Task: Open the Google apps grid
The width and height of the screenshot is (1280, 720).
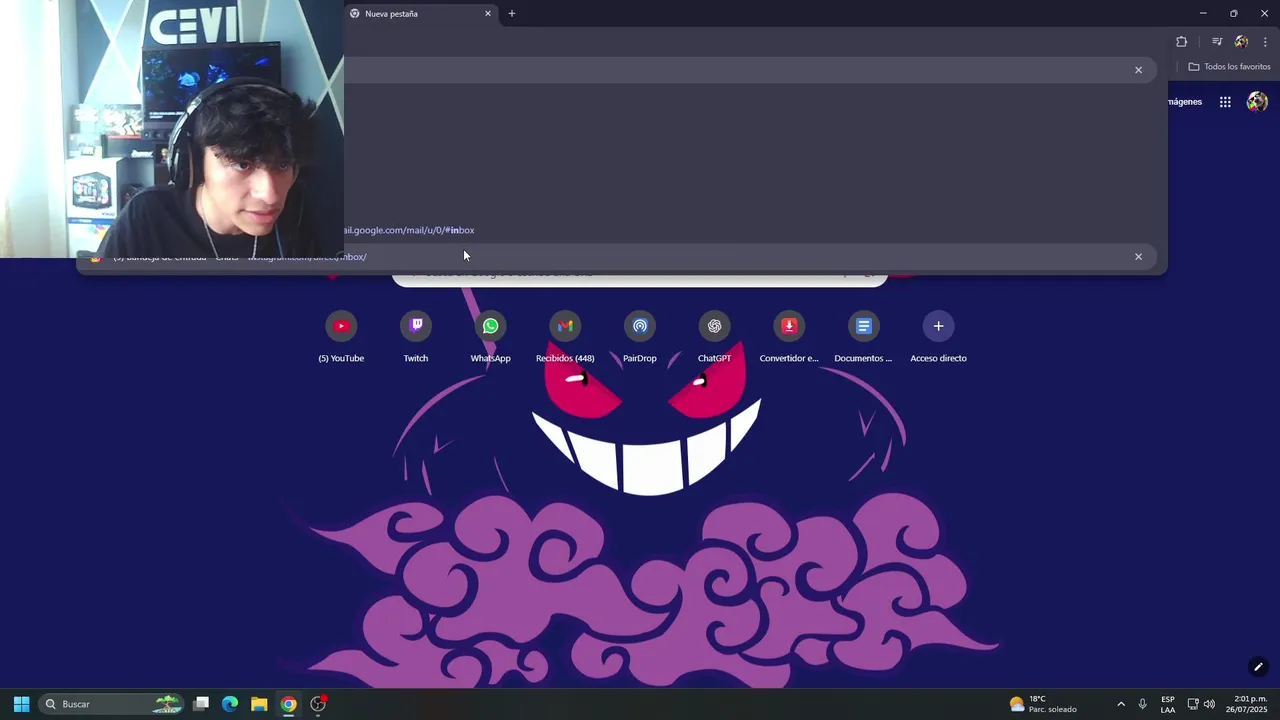Action: pos(1225,102)
